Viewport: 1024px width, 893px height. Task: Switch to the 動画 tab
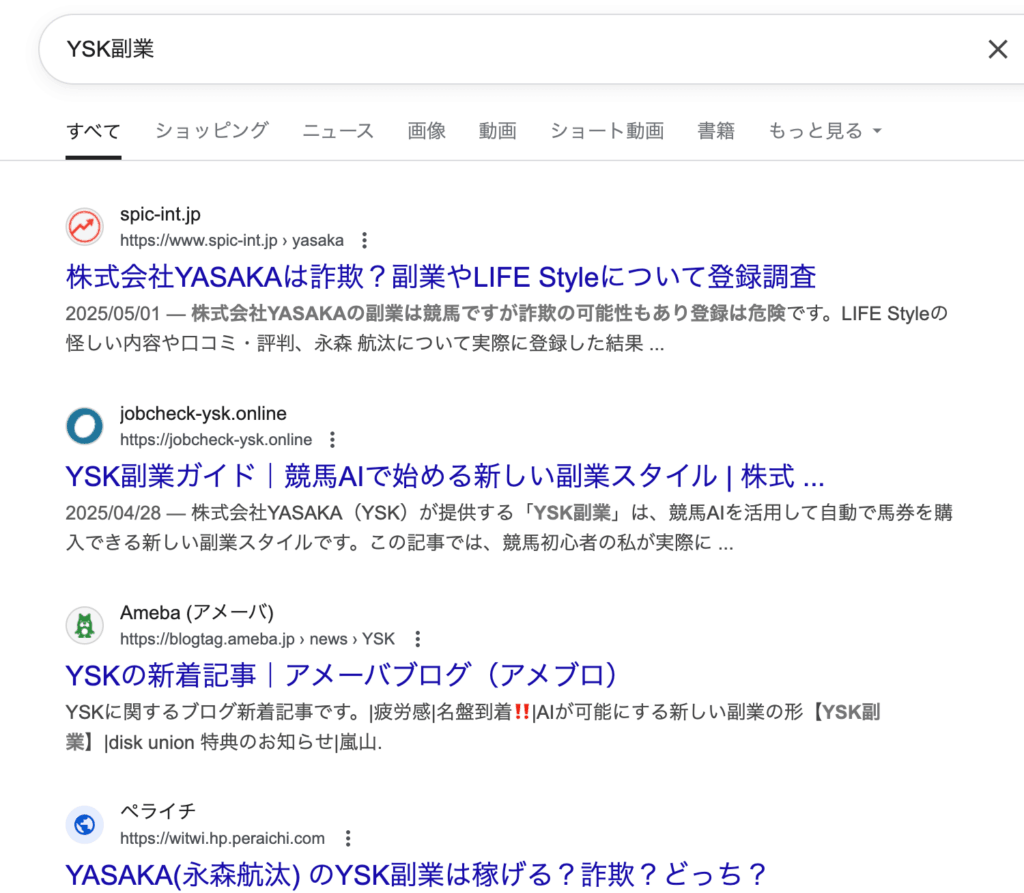click(498, 131)
